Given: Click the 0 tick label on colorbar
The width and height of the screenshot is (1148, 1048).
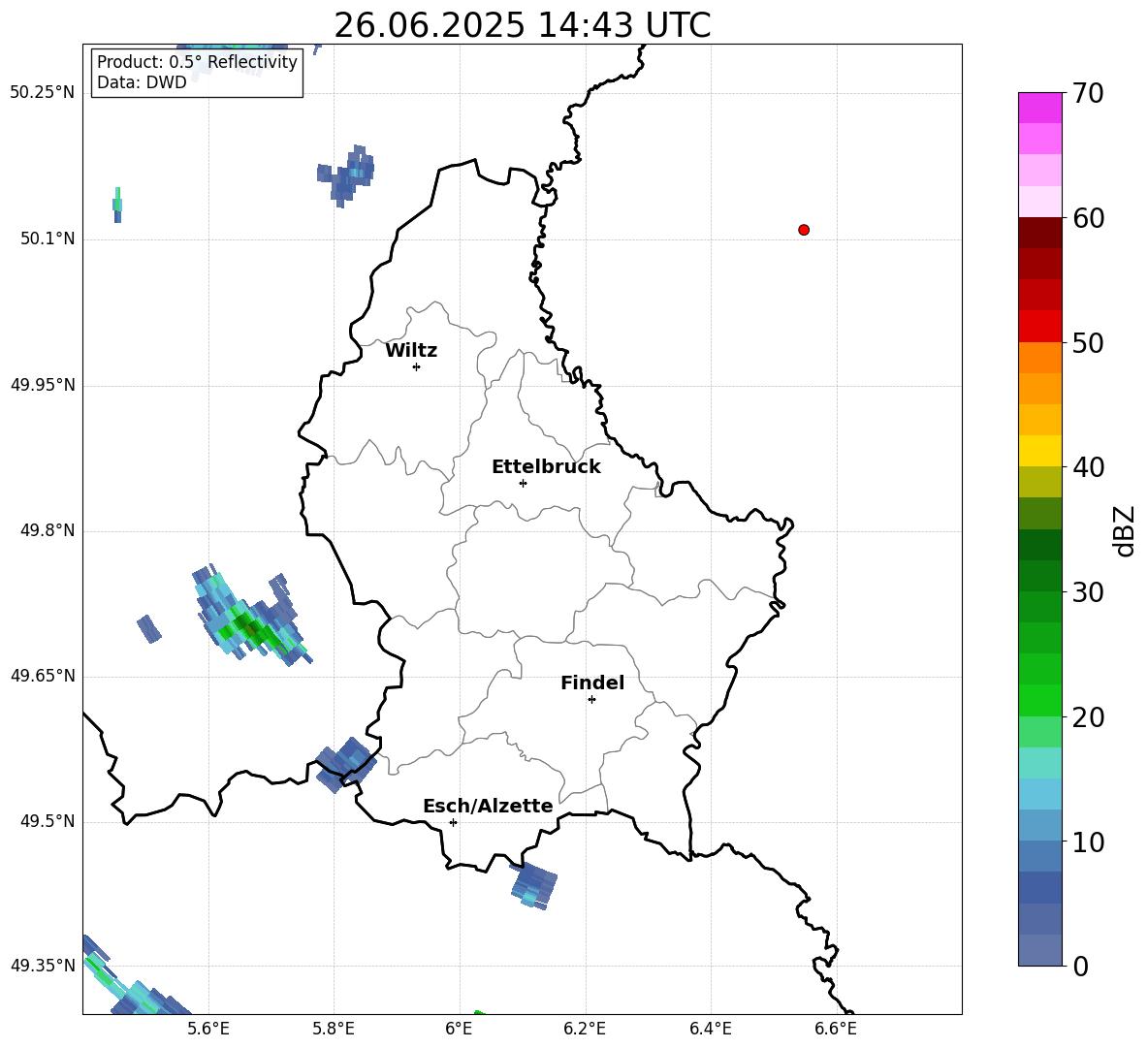Looking at the screenshot, I should [1080, 966].
